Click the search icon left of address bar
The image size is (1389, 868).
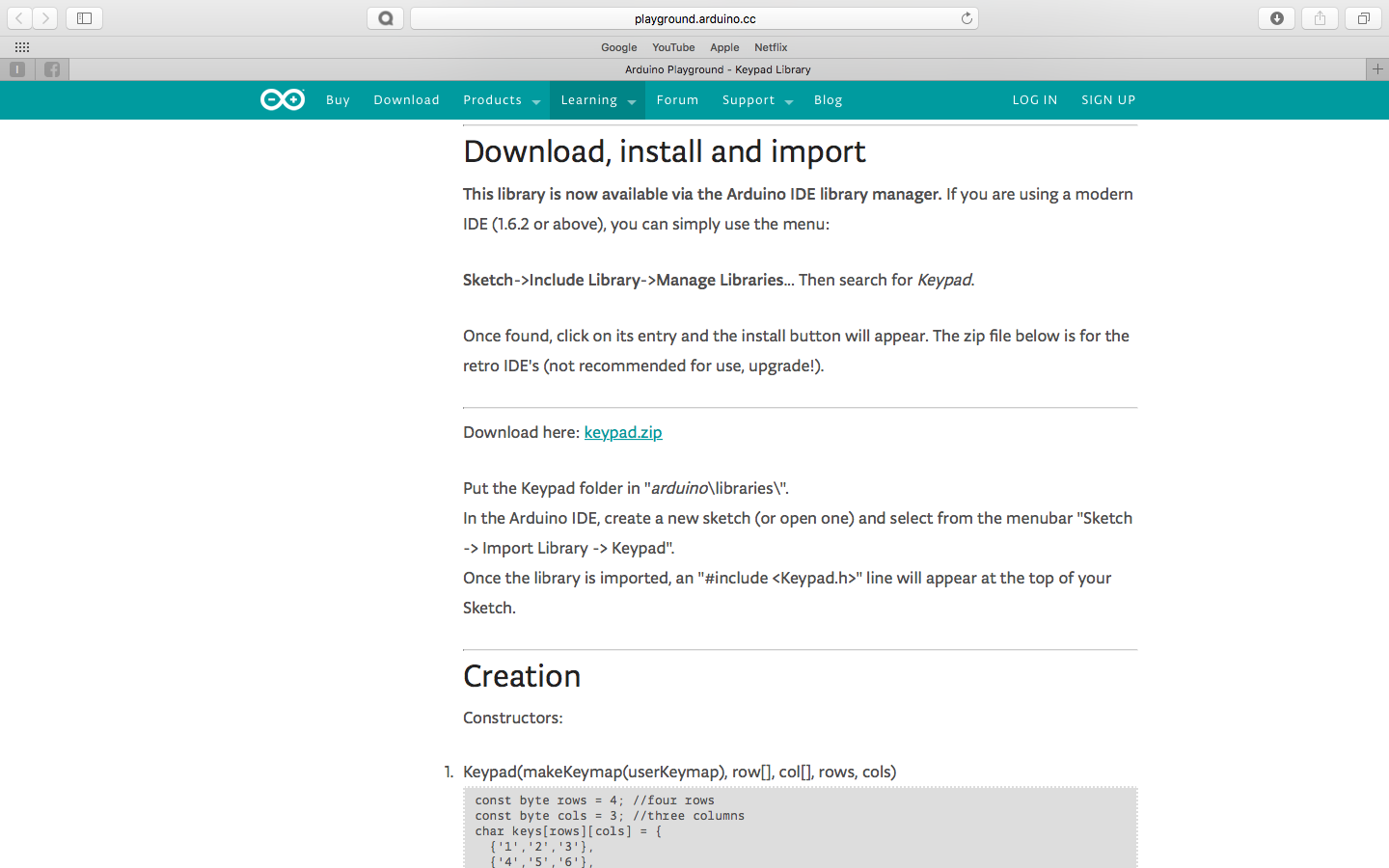[385, 18]
